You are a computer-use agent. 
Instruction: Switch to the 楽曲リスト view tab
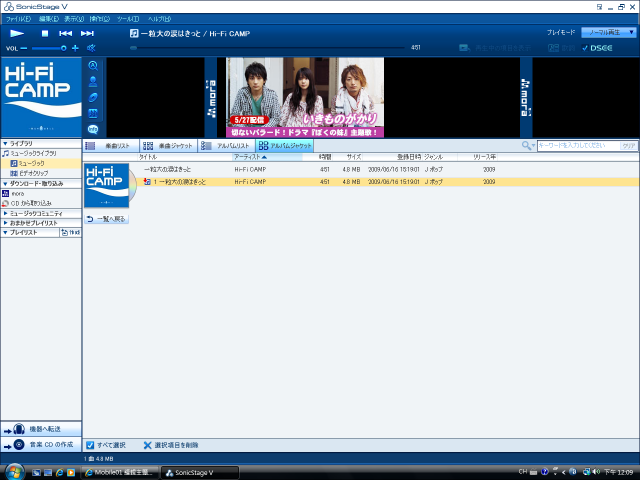coord(111,146)
